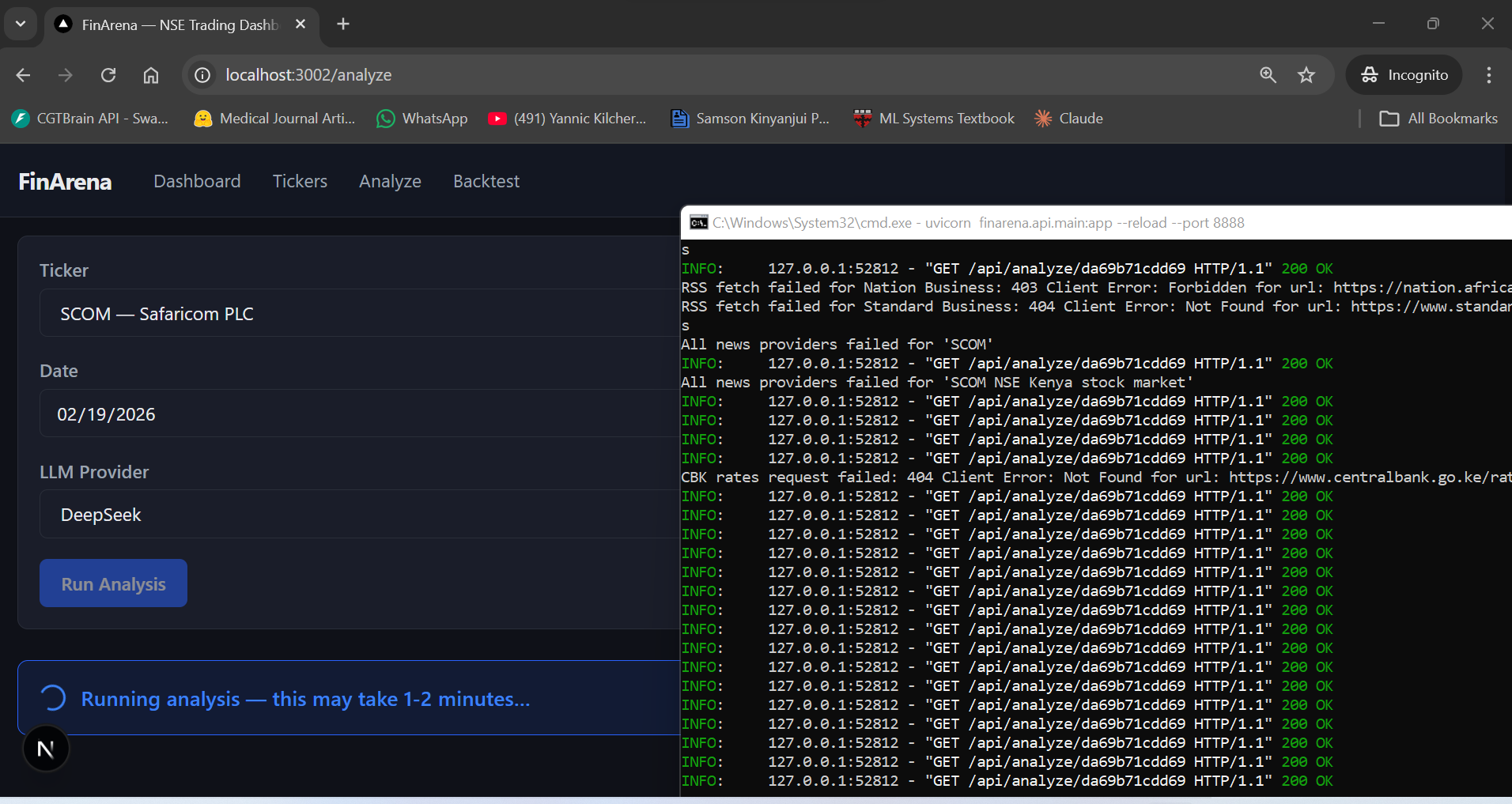Image resolution: width=1512 pixels, height=804 pixels.
Task: Go back using the back arrow
Action: point(23,75)
